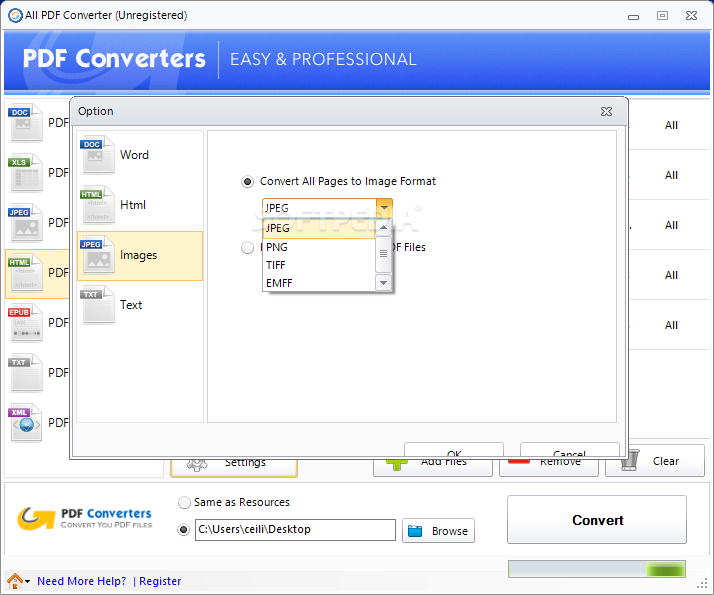Maximize the All PDF Converter window
This screenshot has width=714, height=595.
[x=663, y=15]
